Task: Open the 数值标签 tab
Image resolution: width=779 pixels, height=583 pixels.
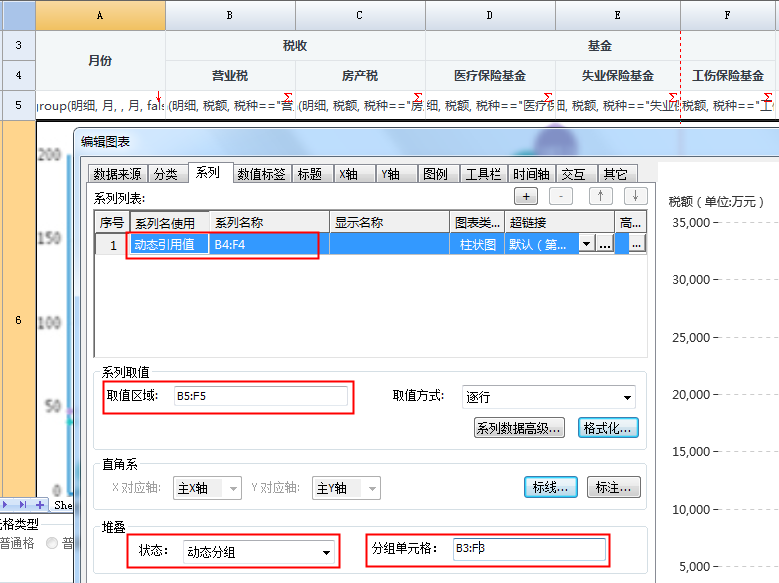Action: coord(261,174)
